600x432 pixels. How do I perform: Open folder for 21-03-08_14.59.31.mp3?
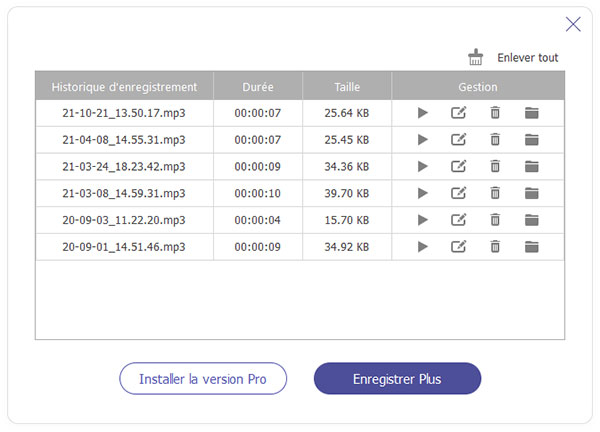coord(532,193)
